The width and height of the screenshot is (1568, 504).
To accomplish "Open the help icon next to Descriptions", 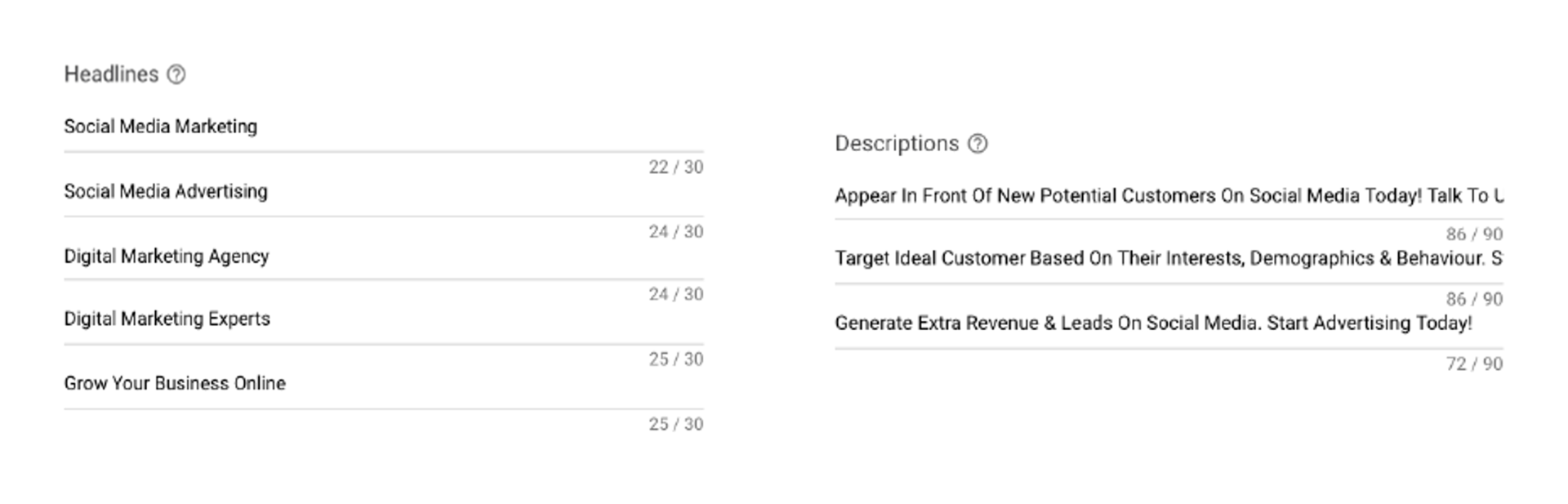I will (x=977, y=144).
